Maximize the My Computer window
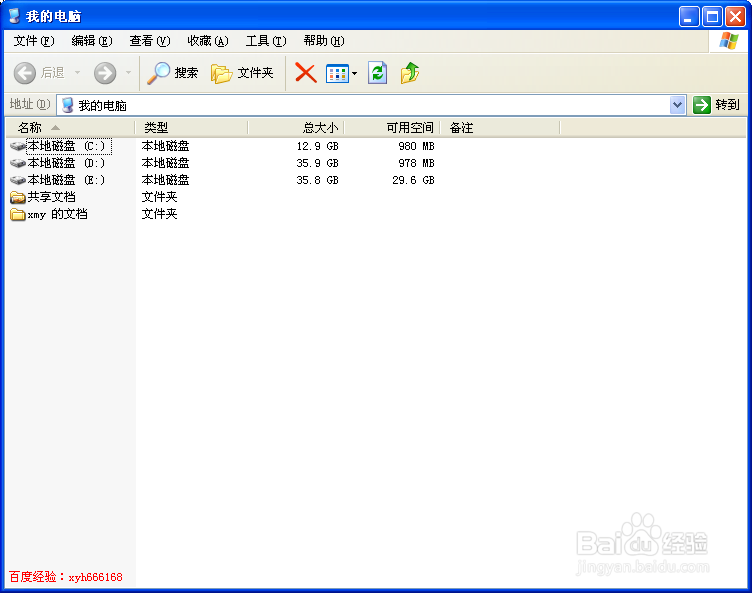The height and width of the screenshot is (593, 752). 712,17
